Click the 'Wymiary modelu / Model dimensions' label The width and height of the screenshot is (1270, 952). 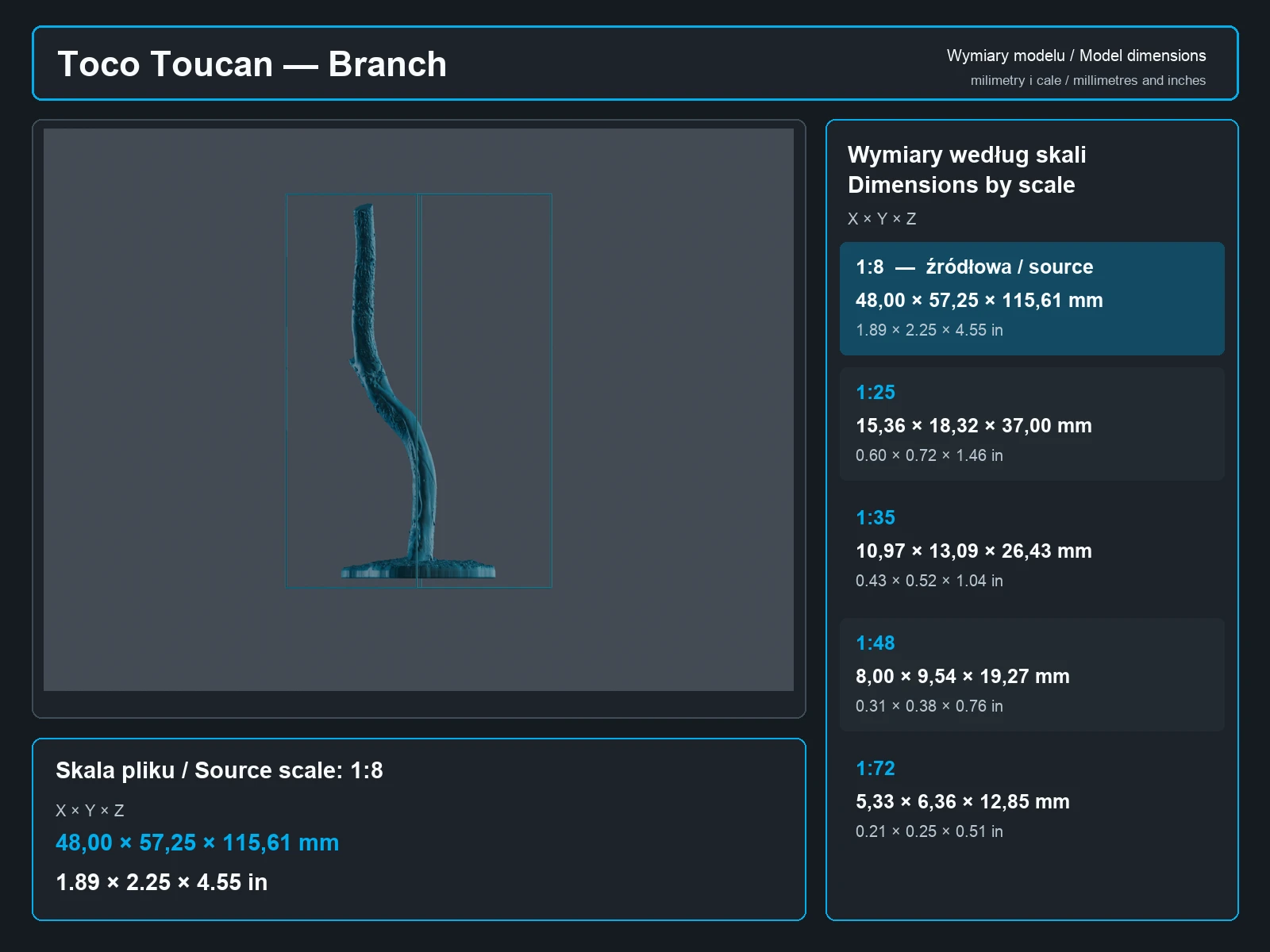point(1076,56)
